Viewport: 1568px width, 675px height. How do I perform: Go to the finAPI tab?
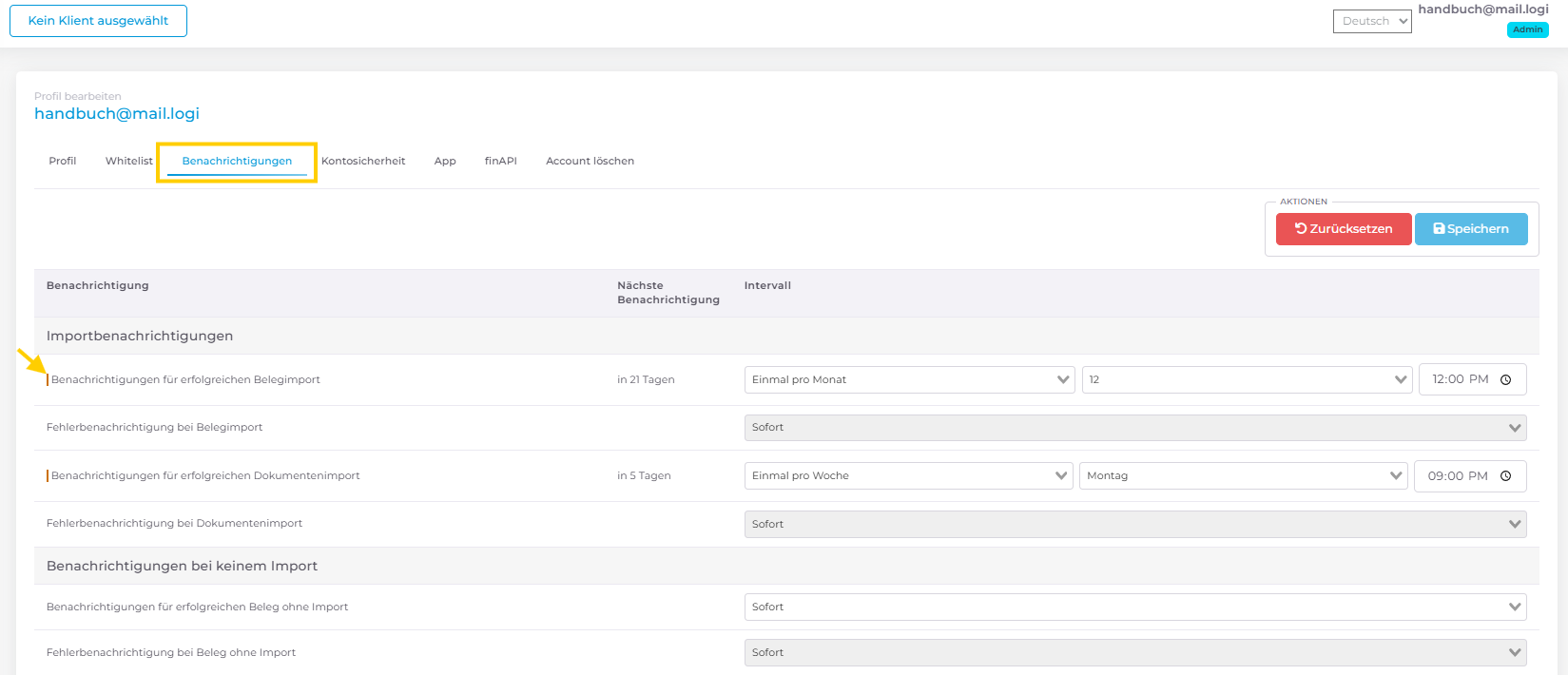[x=500, y=161]
